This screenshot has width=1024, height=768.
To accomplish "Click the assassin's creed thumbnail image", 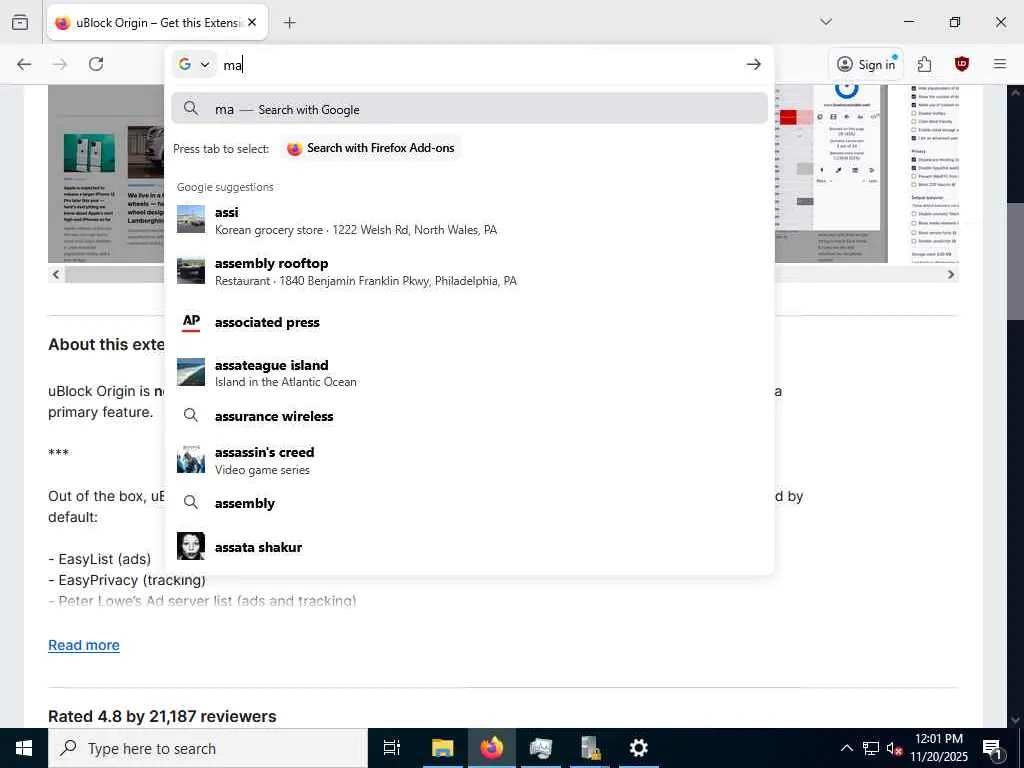I will click(x=191, y=459).
